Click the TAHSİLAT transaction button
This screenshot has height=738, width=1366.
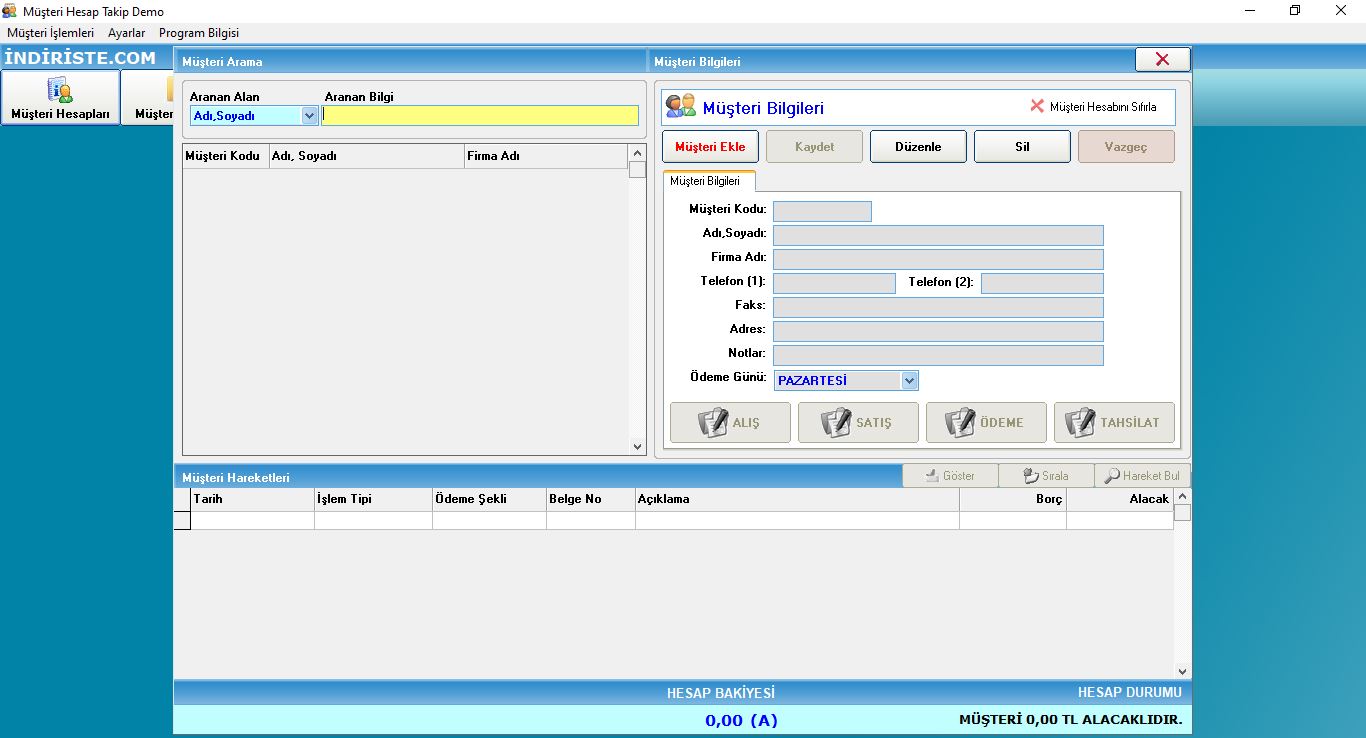tap(1114, 422)
